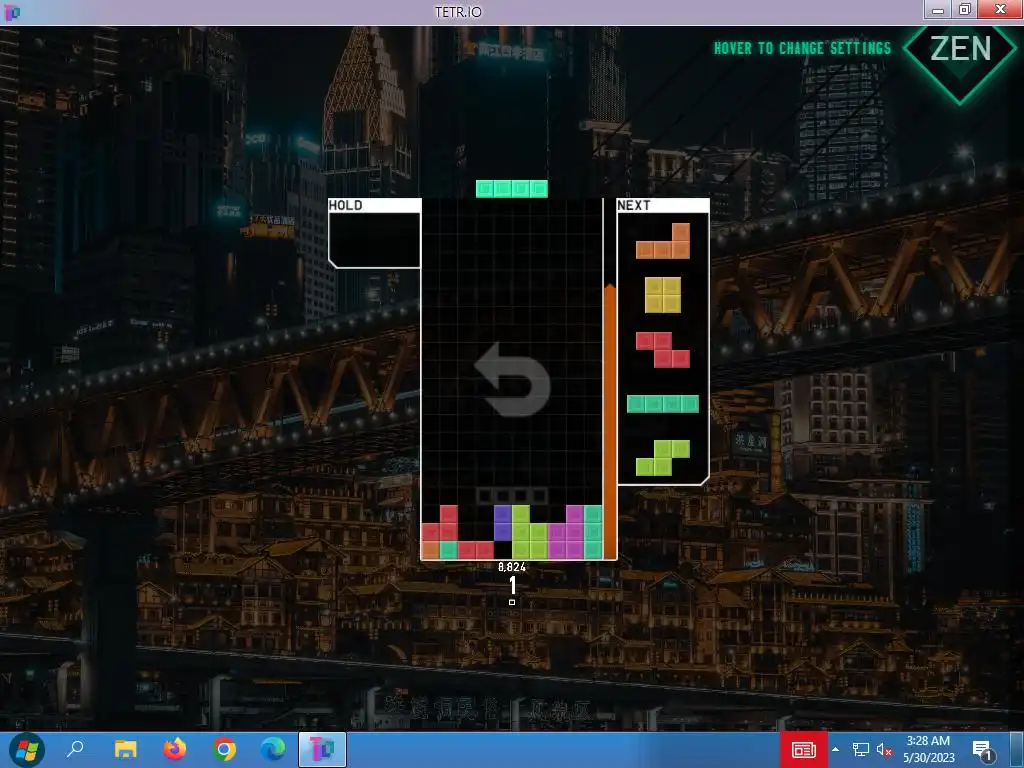Click the TETR.IO taskbar button
This screenshot has width=1024, height=768.
click(x=323, y=750)
